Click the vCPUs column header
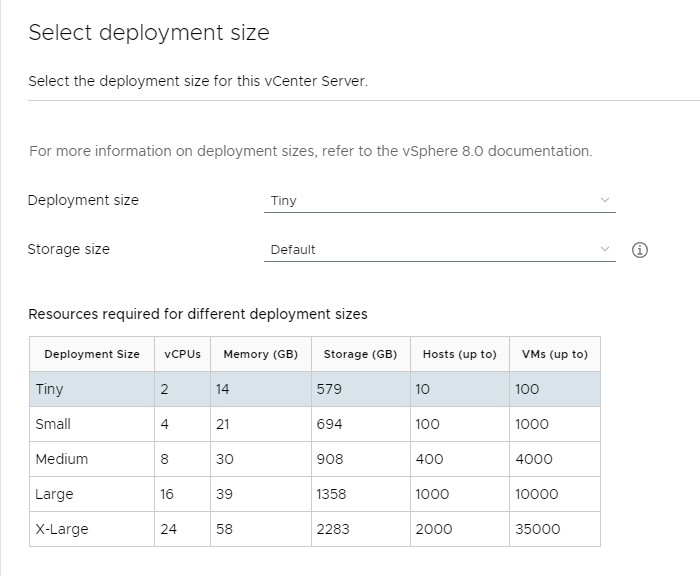Viewport: 700px width, 576px height. [182, 354]
